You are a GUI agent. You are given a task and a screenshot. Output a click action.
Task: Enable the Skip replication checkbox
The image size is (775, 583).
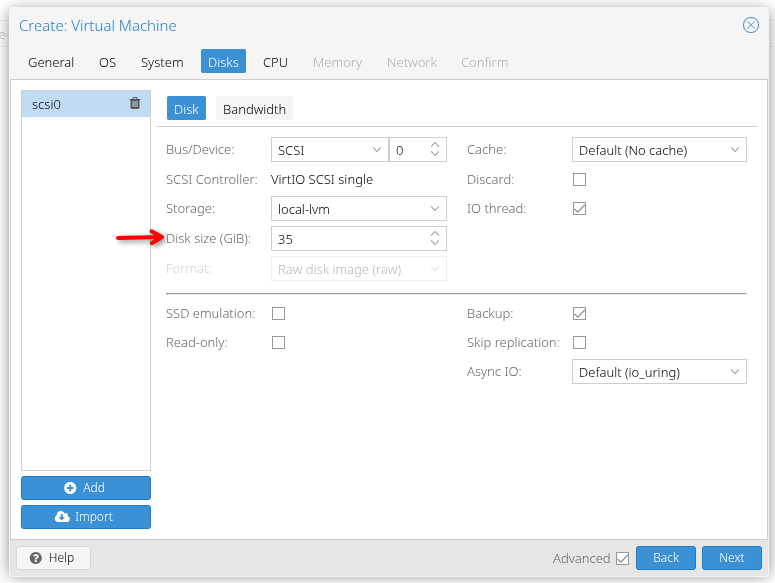[x=579, y=342]
